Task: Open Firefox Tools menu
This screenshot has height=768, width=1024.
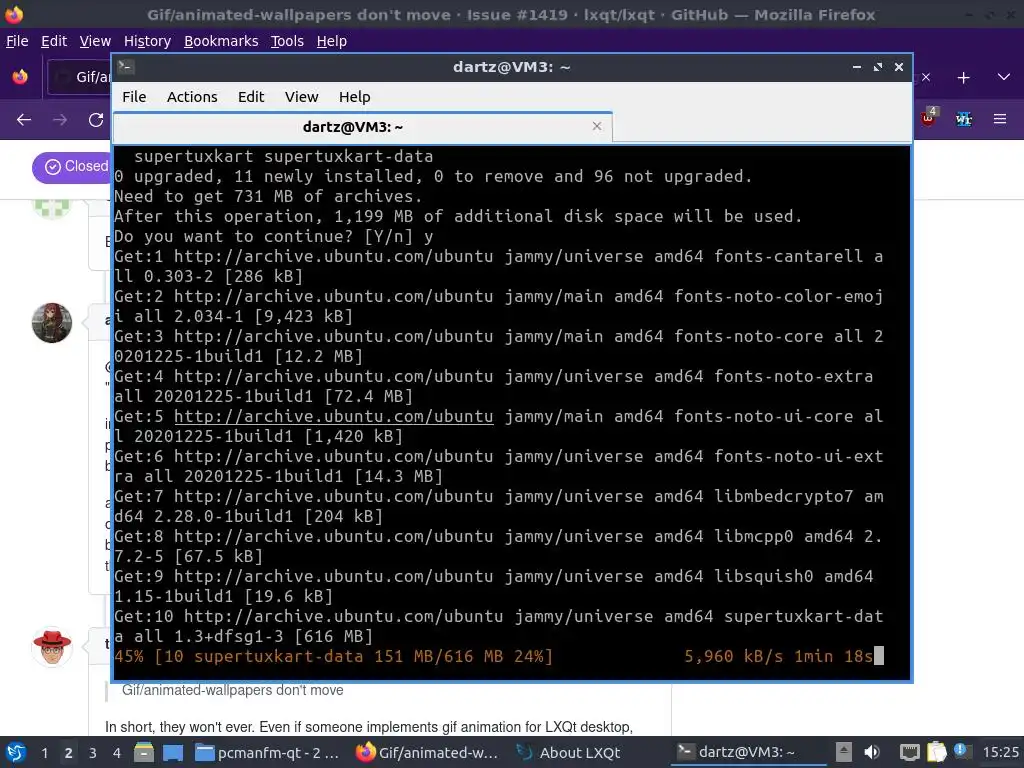Action: (x=287, y=41)
